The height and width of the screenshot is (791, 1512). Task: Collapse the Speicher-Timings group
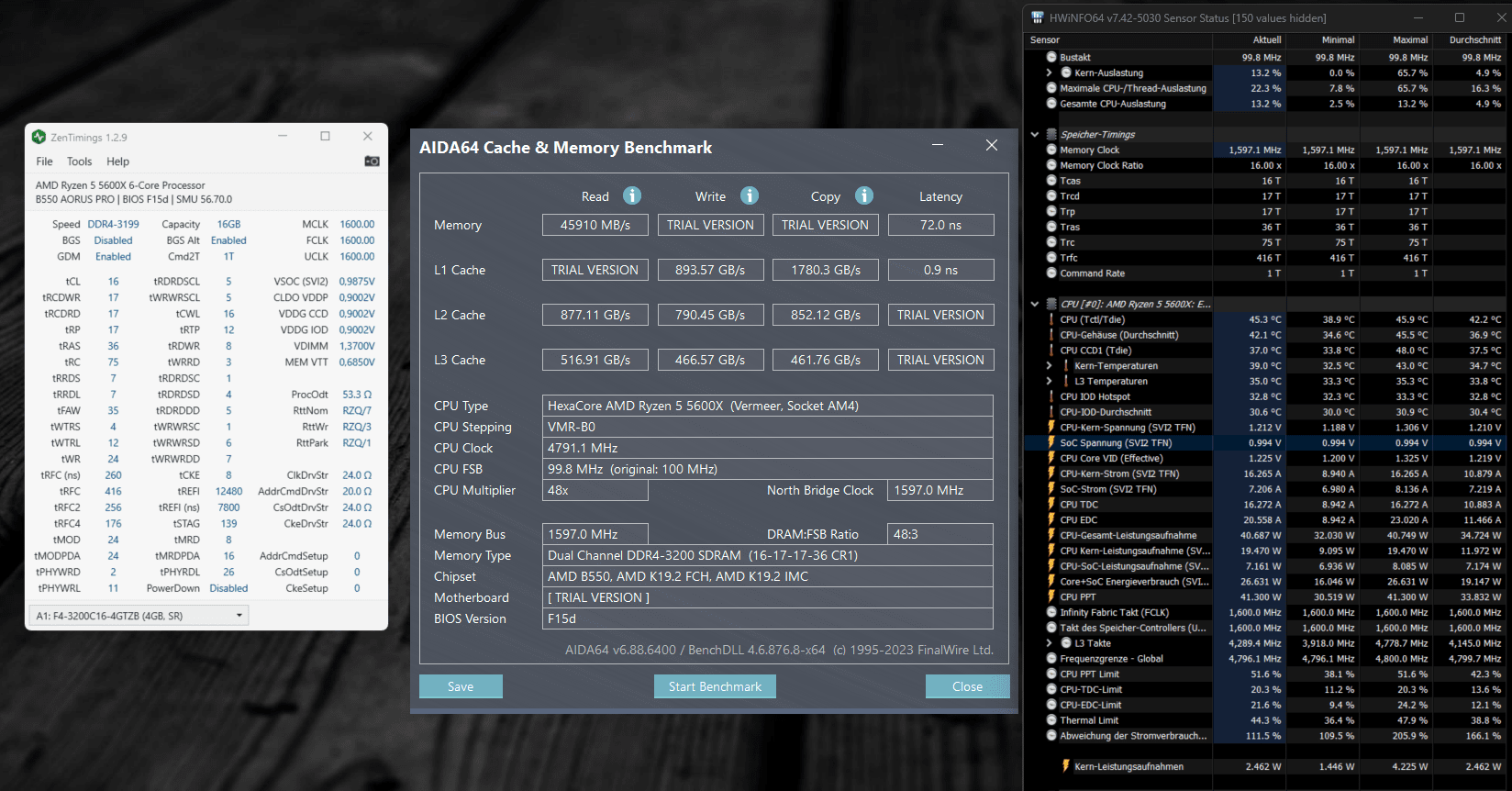click(x=1035, y=134)
